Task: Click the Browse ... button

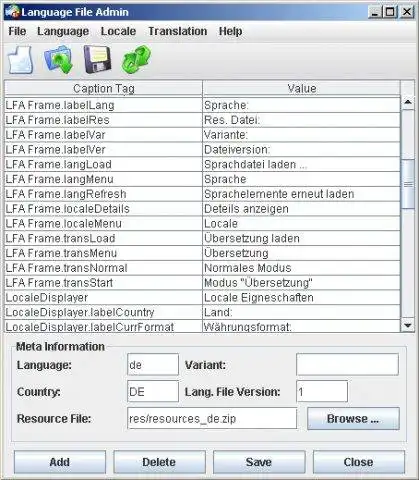Action: point(353,419)
